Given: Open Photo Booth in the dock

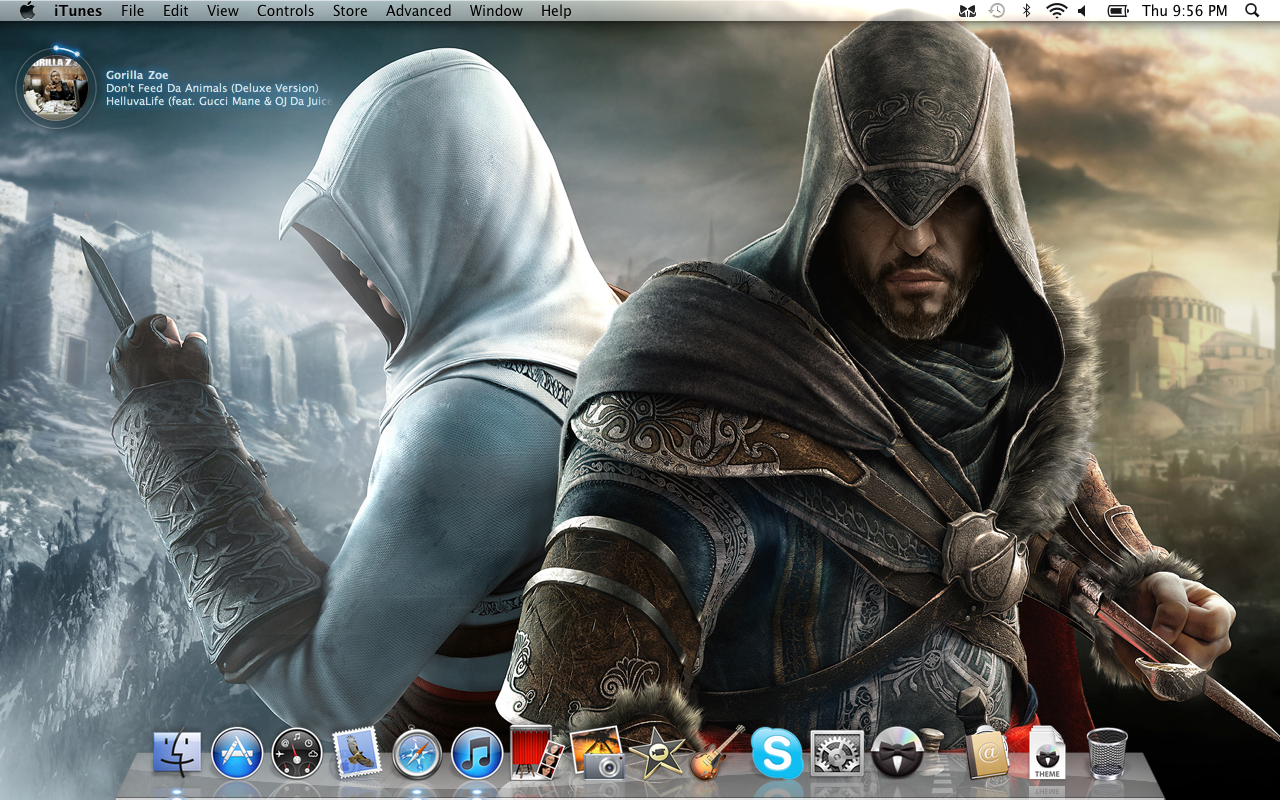Looking at the screenshot, I should [x=537, y=753].
